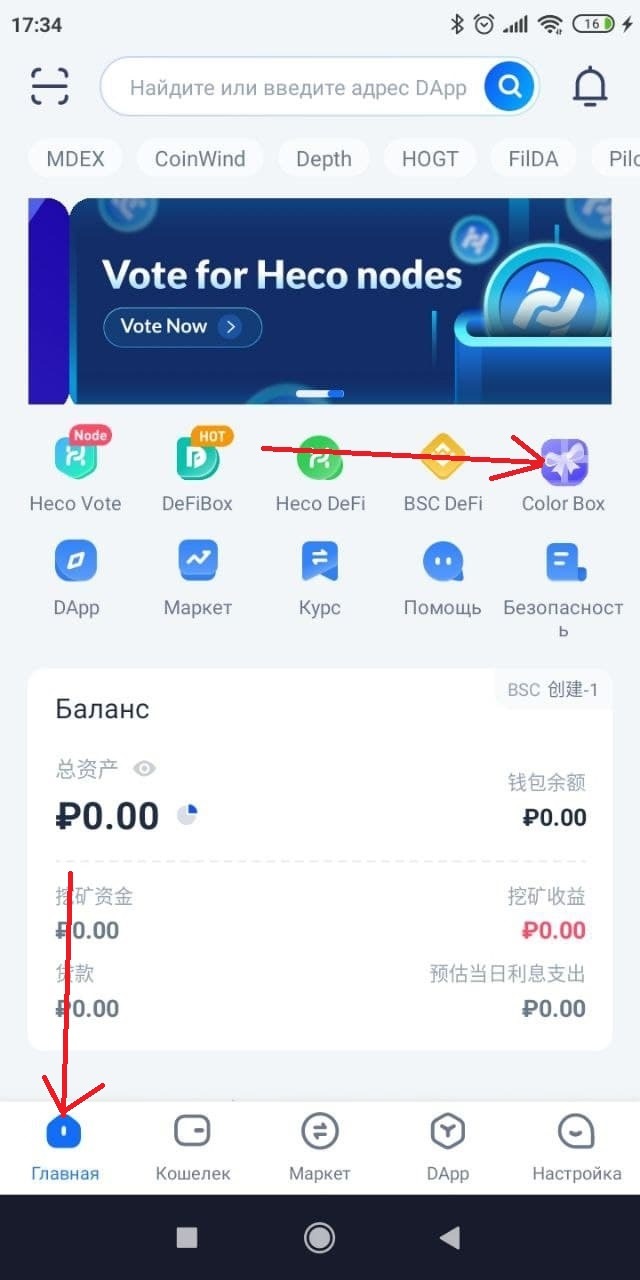640x1280 pixels.
Task: Click the blue search button
Action: pyautogui.click(x=510, y=87)
